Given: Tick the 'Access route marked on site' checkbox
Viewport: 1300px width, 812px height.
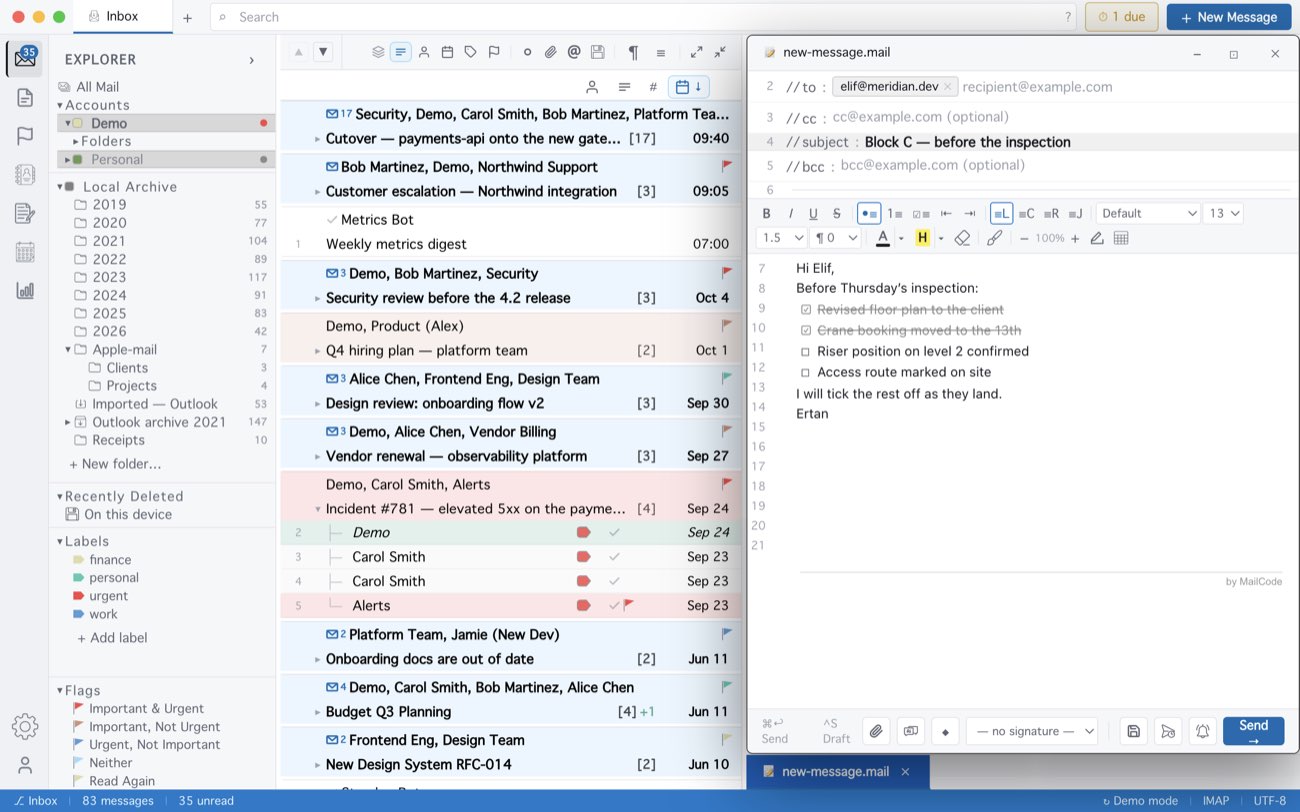Looking at the screenshot, I should click(x=805, y=372).
